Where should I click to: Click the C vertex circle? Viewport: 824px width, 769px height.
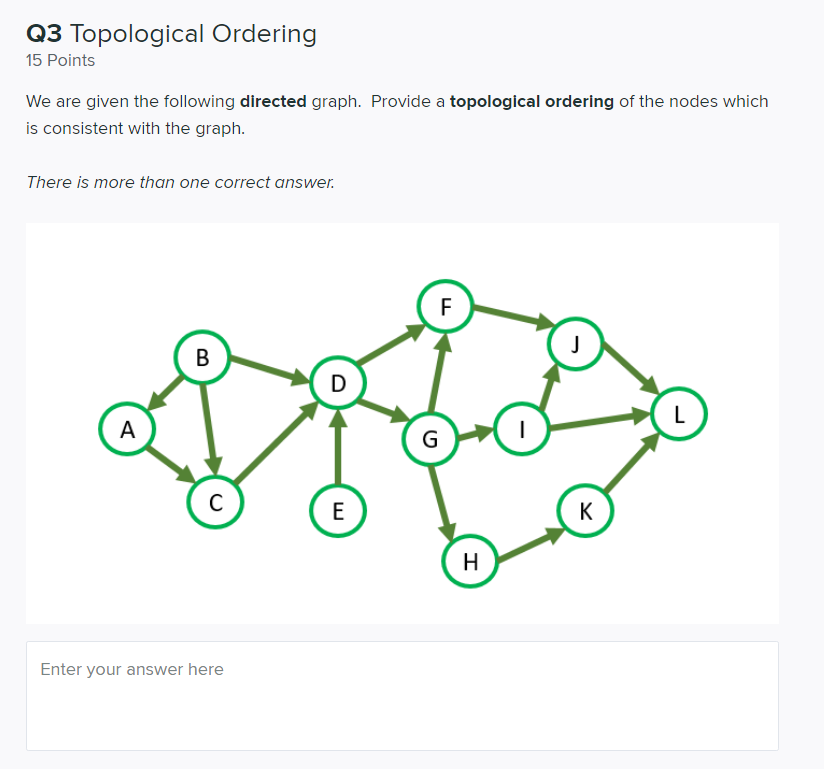tap(215, 502)
